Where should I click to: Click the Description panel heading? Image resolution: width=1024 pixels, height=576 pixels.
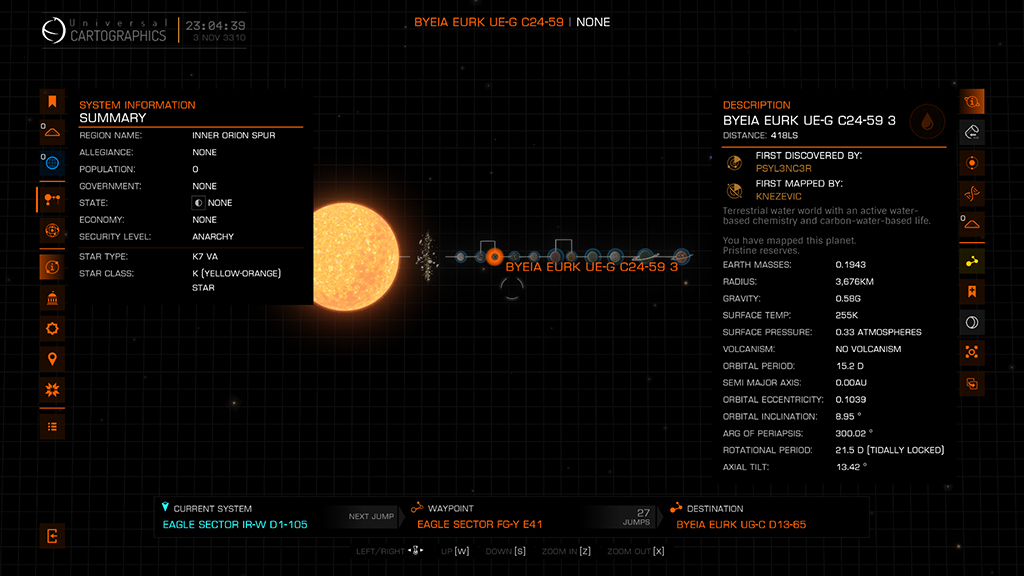(x=756, y=105)
